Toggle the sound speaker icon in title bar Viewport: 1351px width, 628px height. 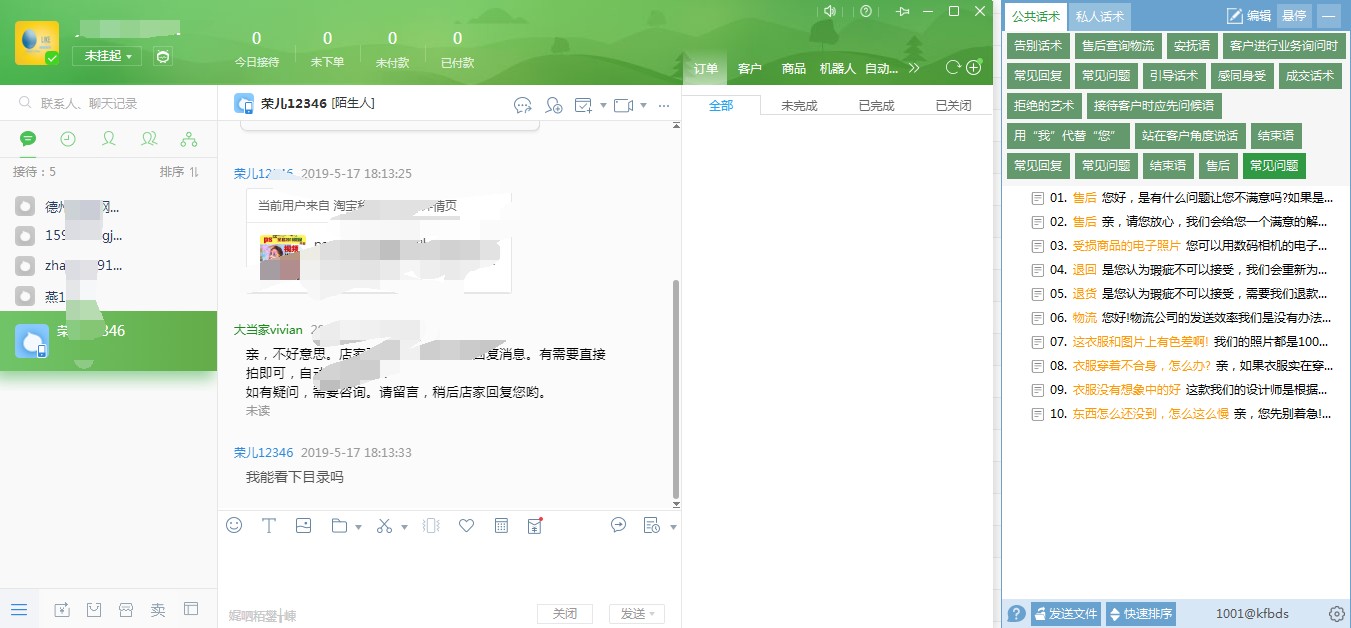829,11
